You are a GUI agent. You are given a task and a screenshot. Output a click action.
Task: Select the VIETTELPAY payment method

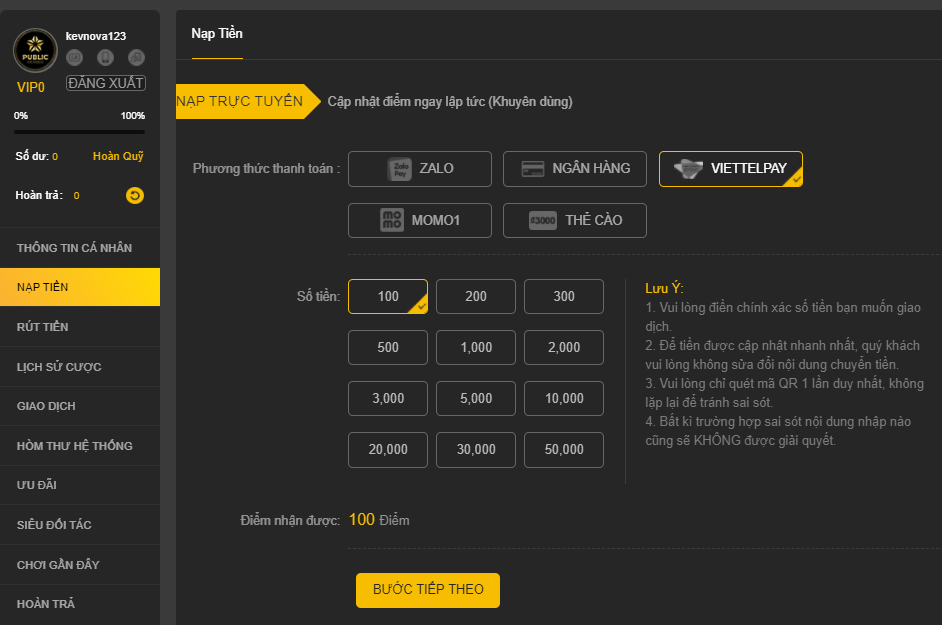pyautogui.click(x=730, y=169)
